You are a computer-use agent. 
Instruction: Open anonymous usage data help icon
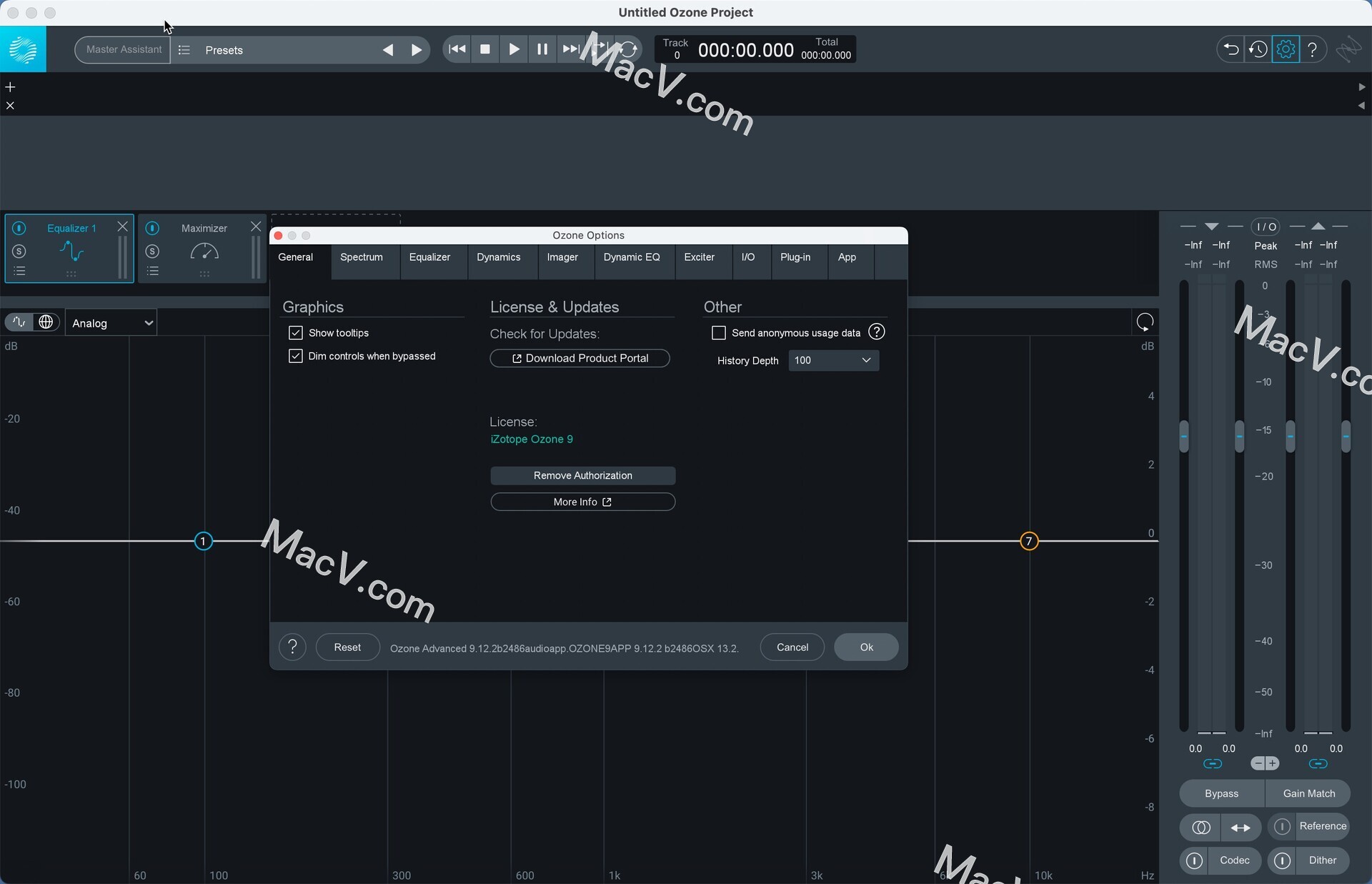(877, 332)
